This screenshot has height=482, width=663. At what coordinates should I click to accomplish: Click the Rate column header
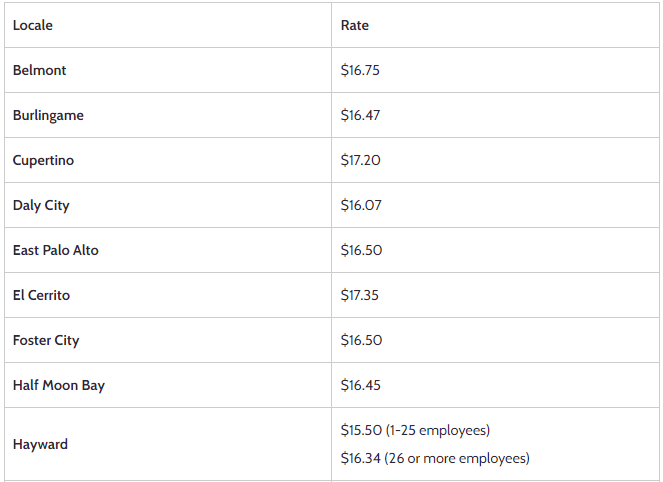pos(355,25)
